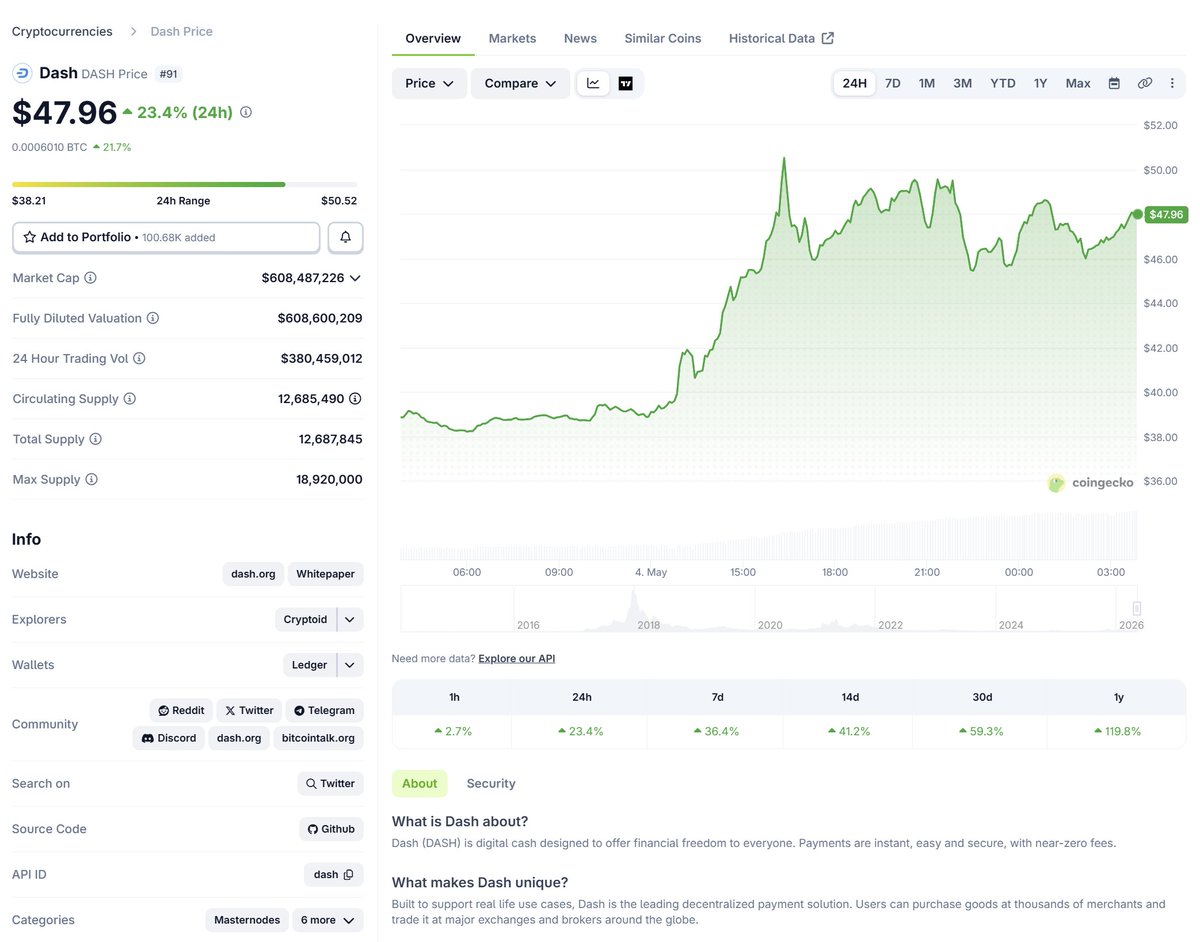
Task: Copy chart link icon
Action: pos(1145,83)
